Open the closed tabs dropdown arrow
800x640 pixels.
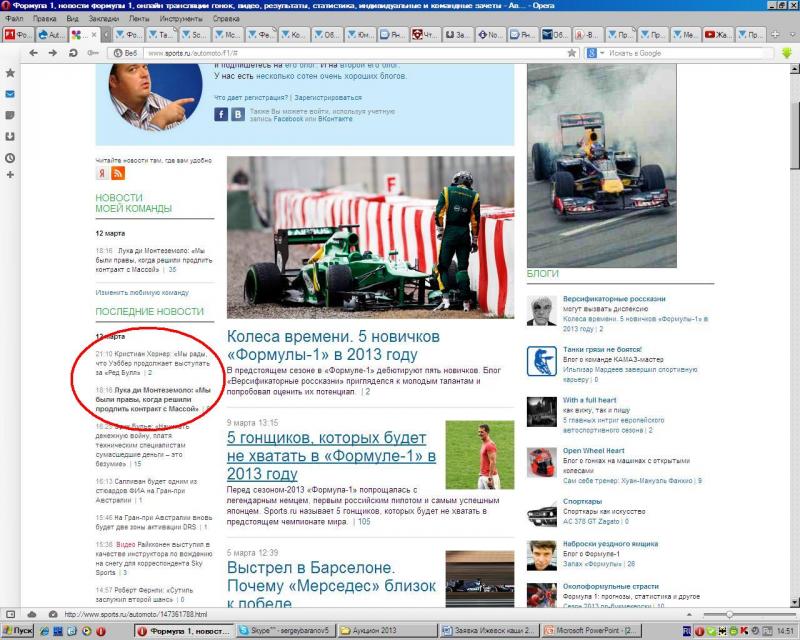pos(793,35)
